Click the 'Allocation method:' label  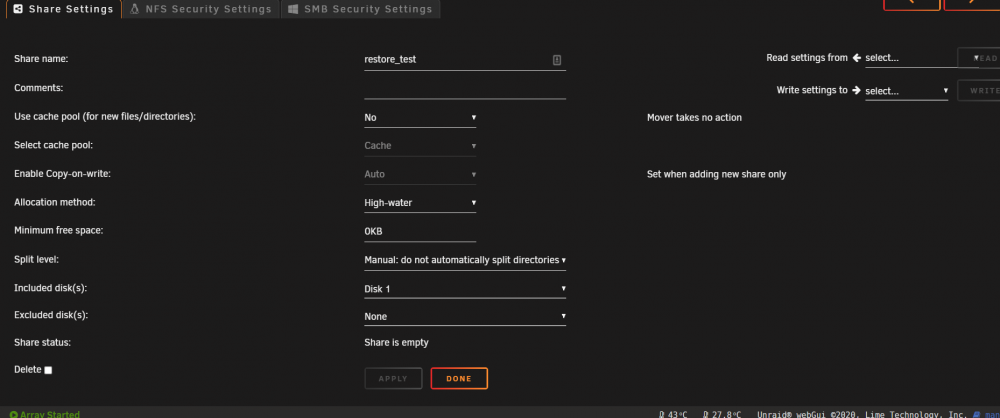click(x=54, y=202)
